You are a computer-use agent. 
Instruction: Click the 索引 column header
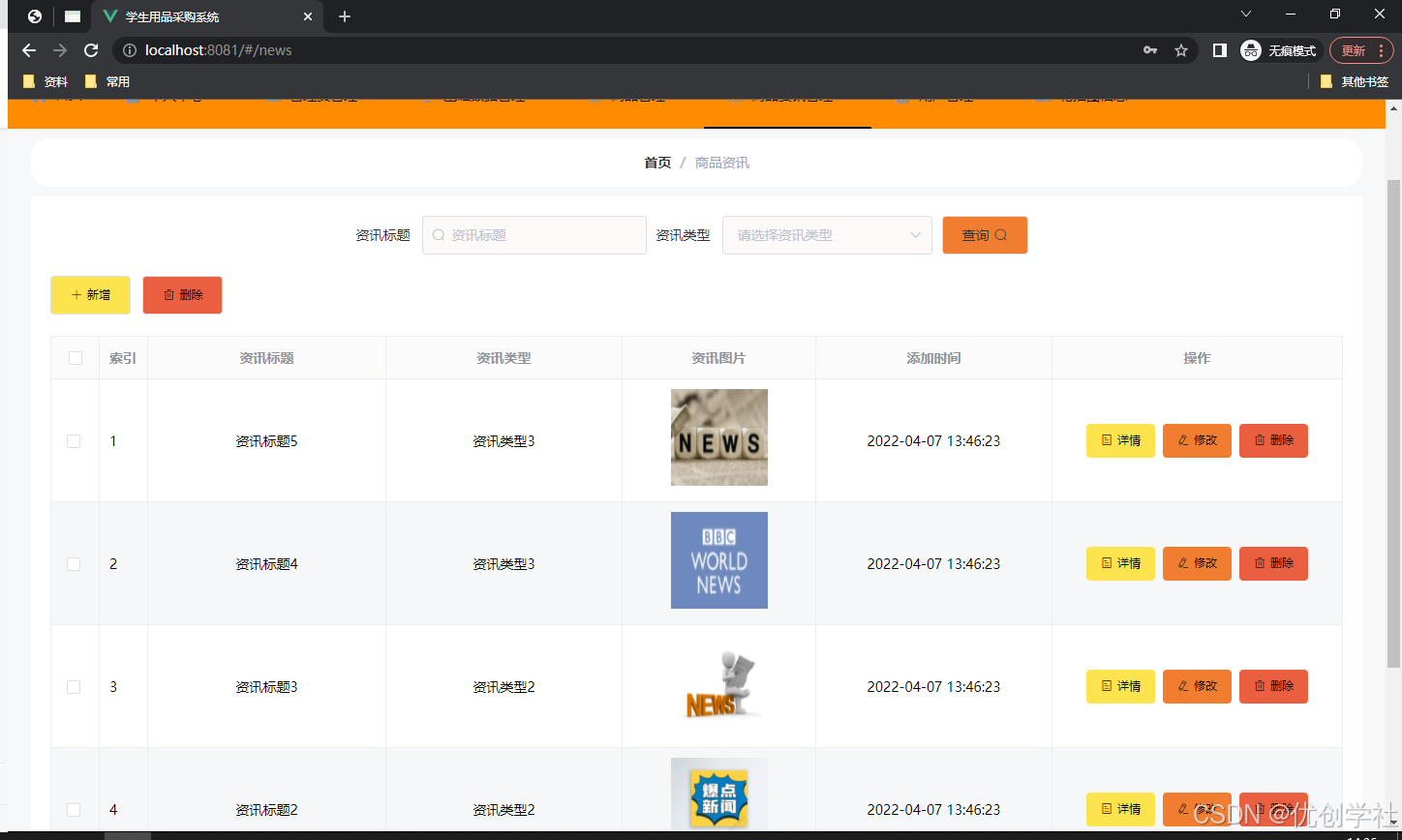[123, 358]
